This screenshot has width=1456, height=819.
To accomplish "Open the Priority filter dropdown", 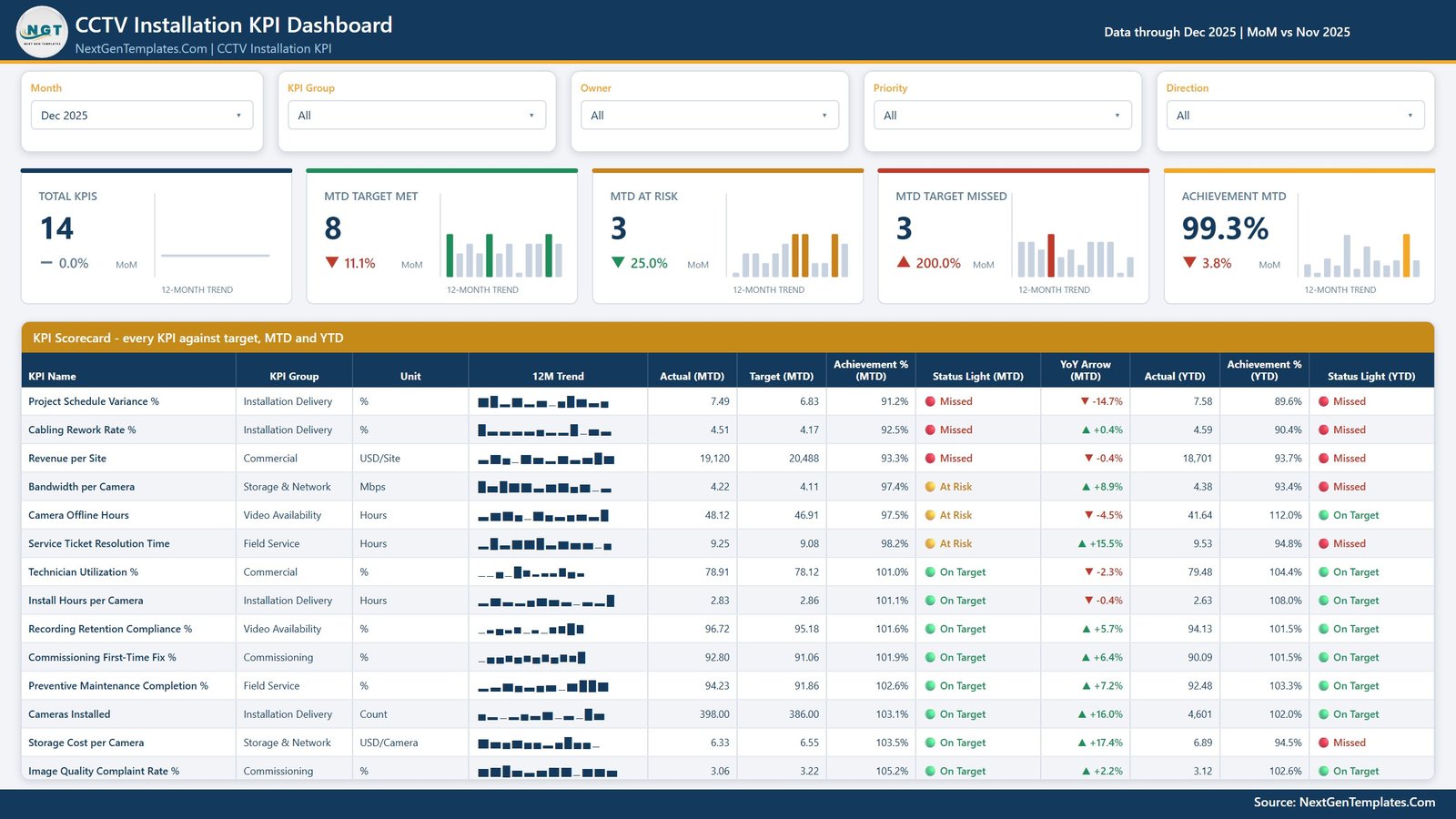I will pyautogui.click(x=1003, y=116).
